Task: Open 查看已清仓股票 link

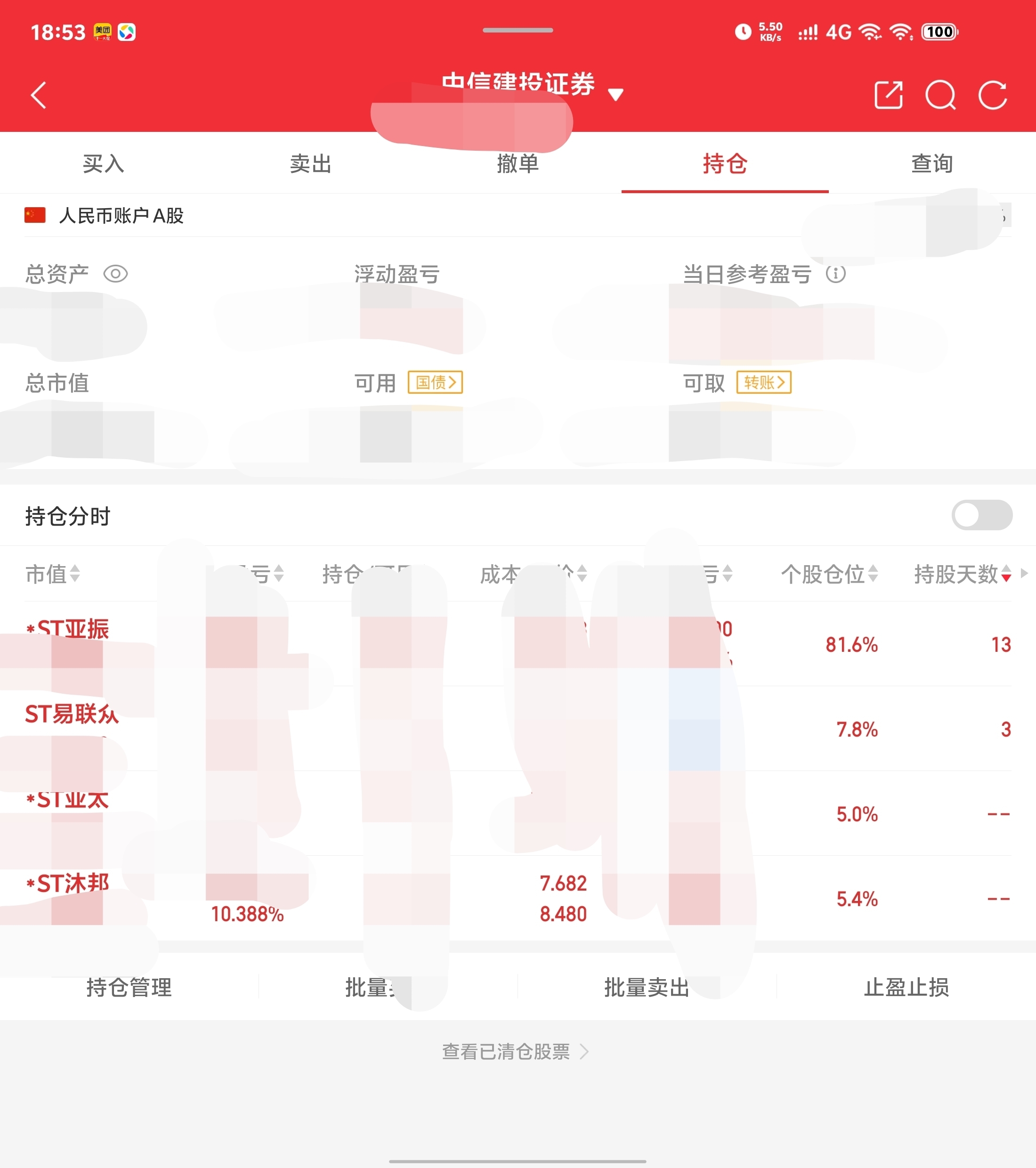Action: pos(514,1051)
